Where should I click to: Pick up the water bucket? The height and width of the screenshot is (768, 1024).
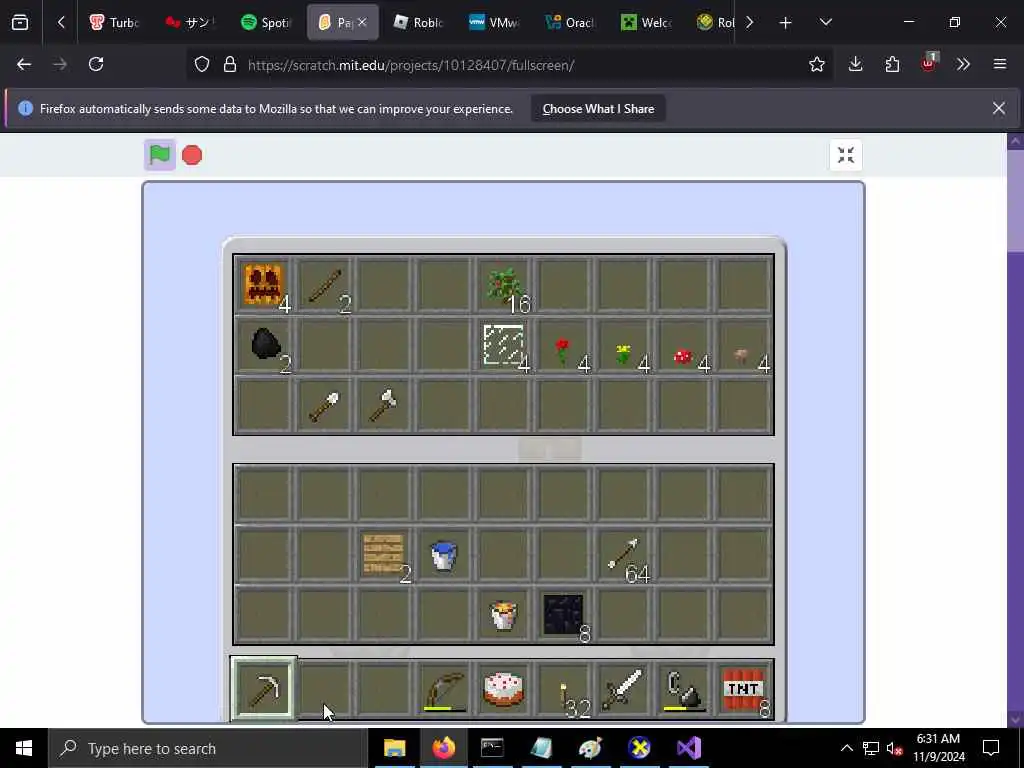pos(444,555)
